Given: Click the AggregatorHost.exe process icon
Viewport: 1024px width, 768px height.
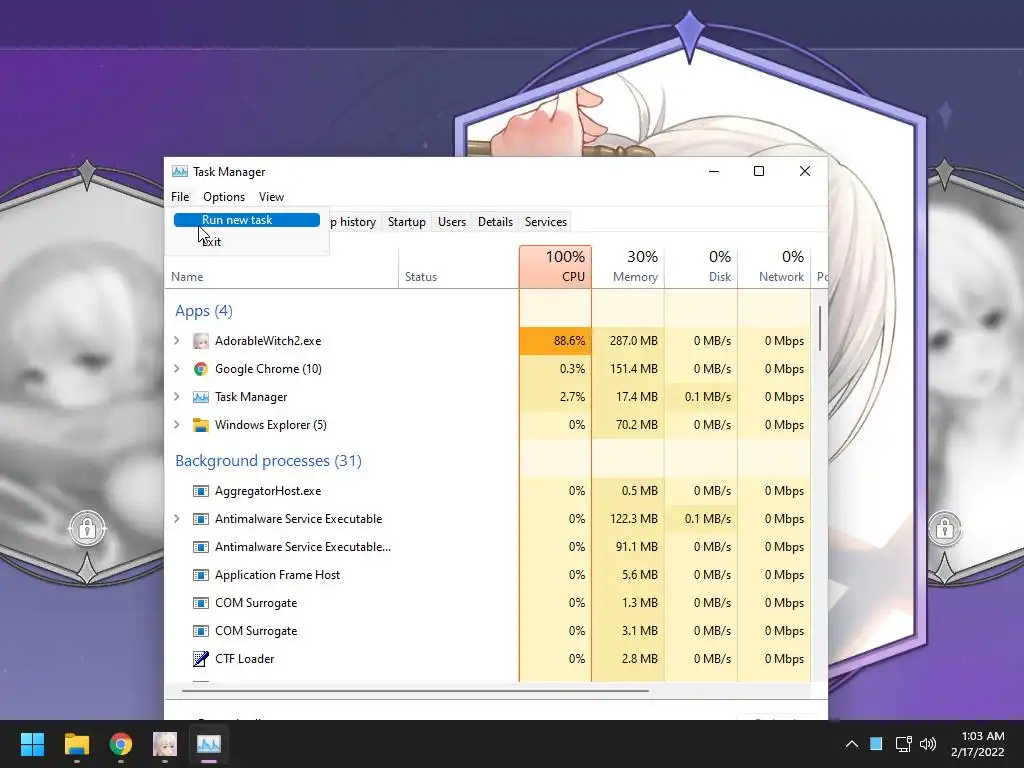Looking at the screenshot, I should tap(200, 491).
